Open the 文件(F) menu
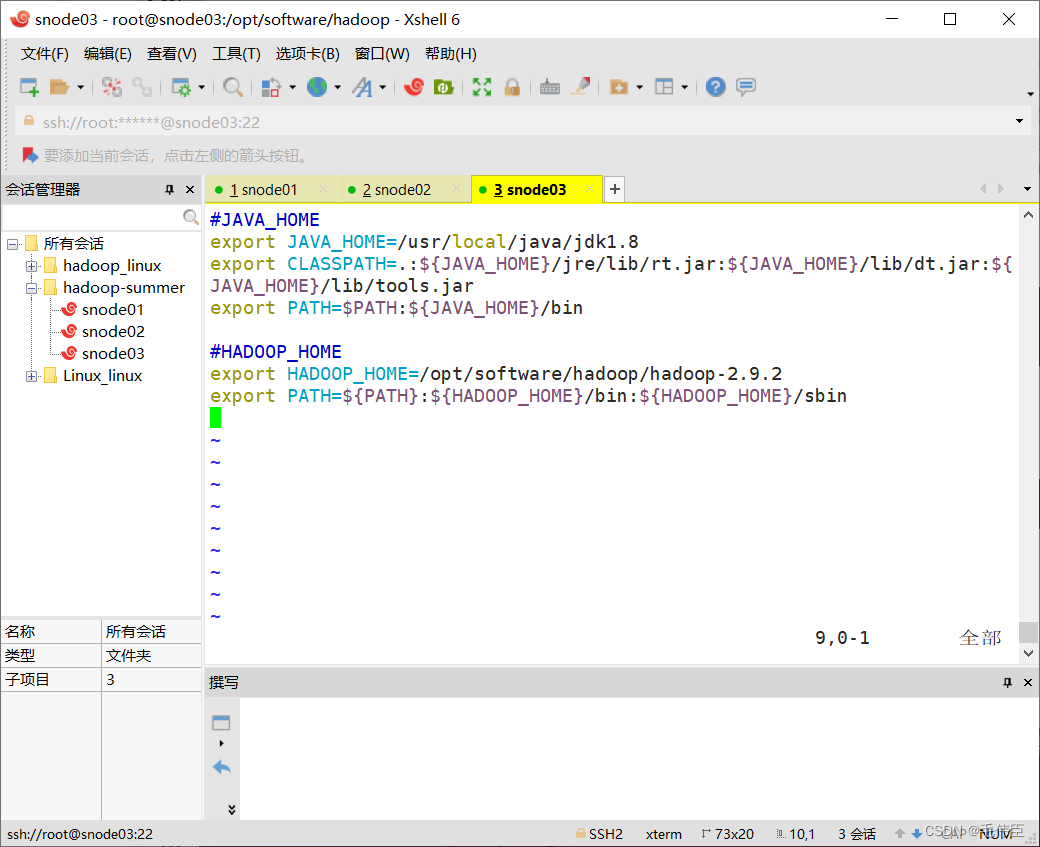Viewport: 1040px width, 847px height. pos(44,54)
